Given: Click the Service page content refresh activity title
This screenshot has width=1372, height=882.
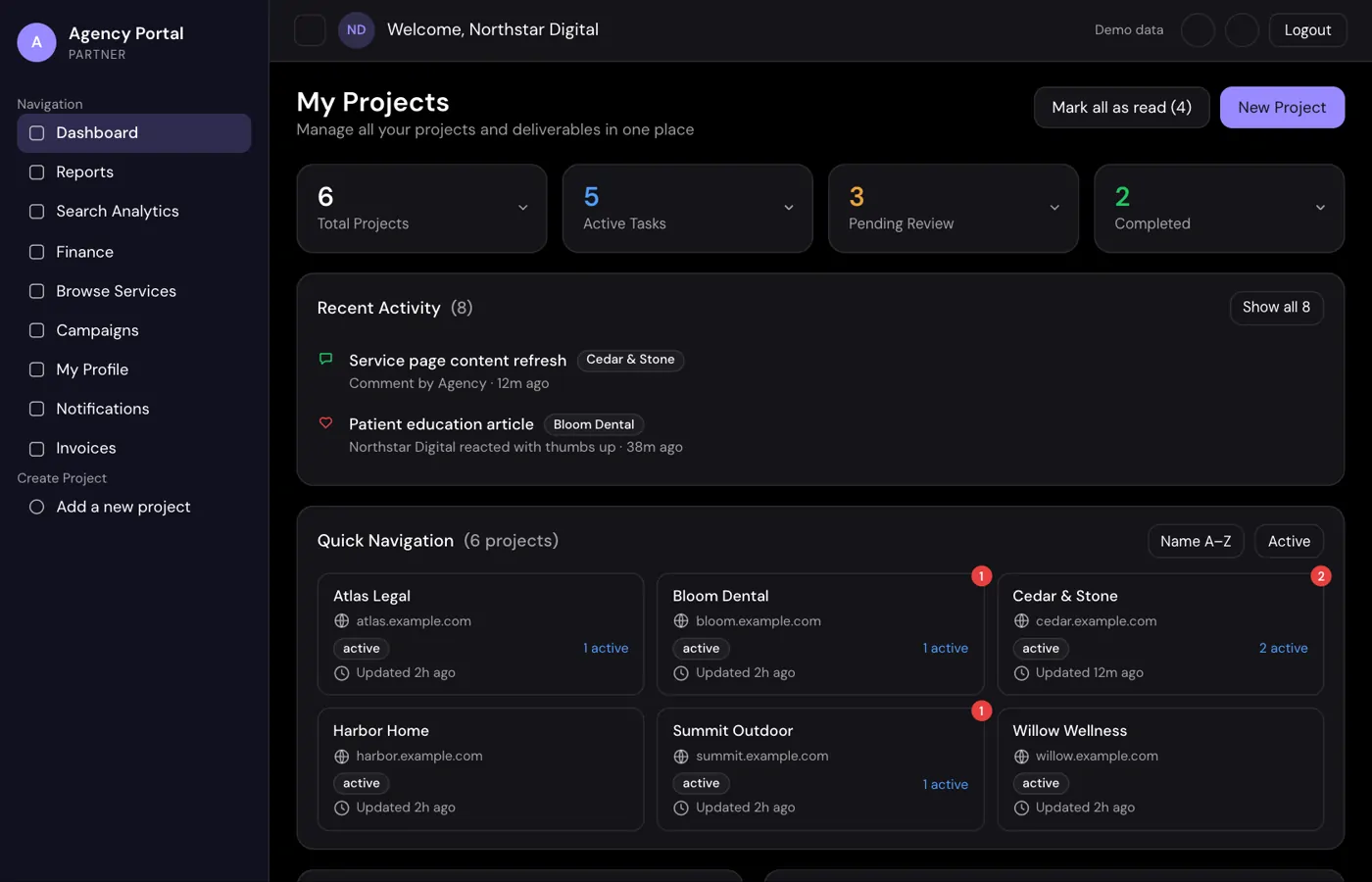Looking at the screenshot, I should [x=458, y=361].
